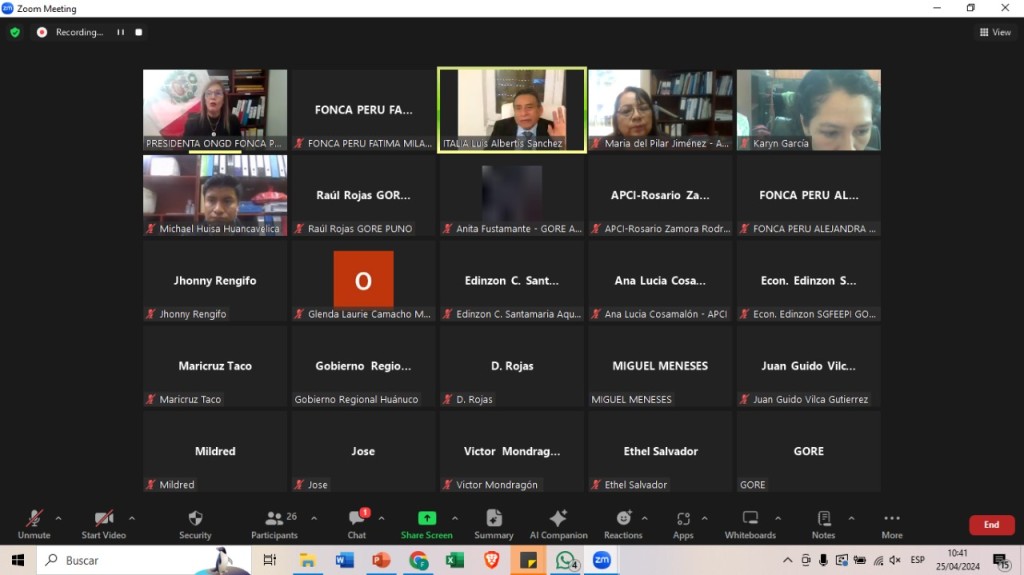Image resolution: width=1024 pixels, height=575 pixels.
Task: Start sharing with Share Screen
Action: [426, 523]
